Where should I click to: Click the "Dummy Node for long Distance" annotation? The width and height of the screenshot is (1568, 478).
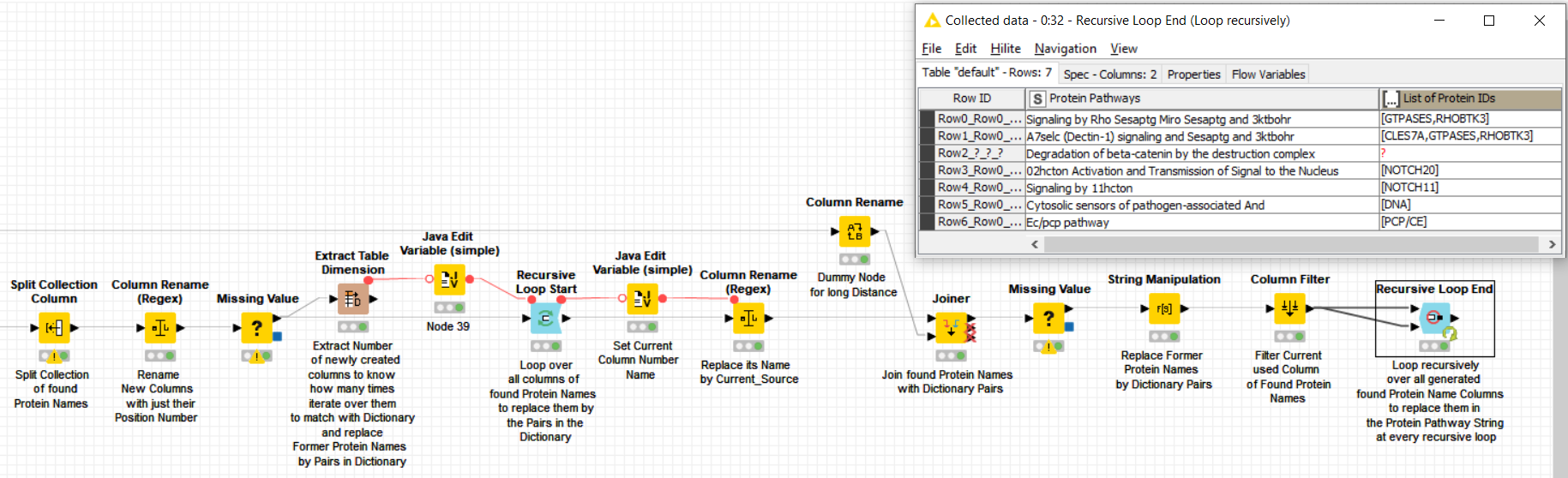coord(853,284)
